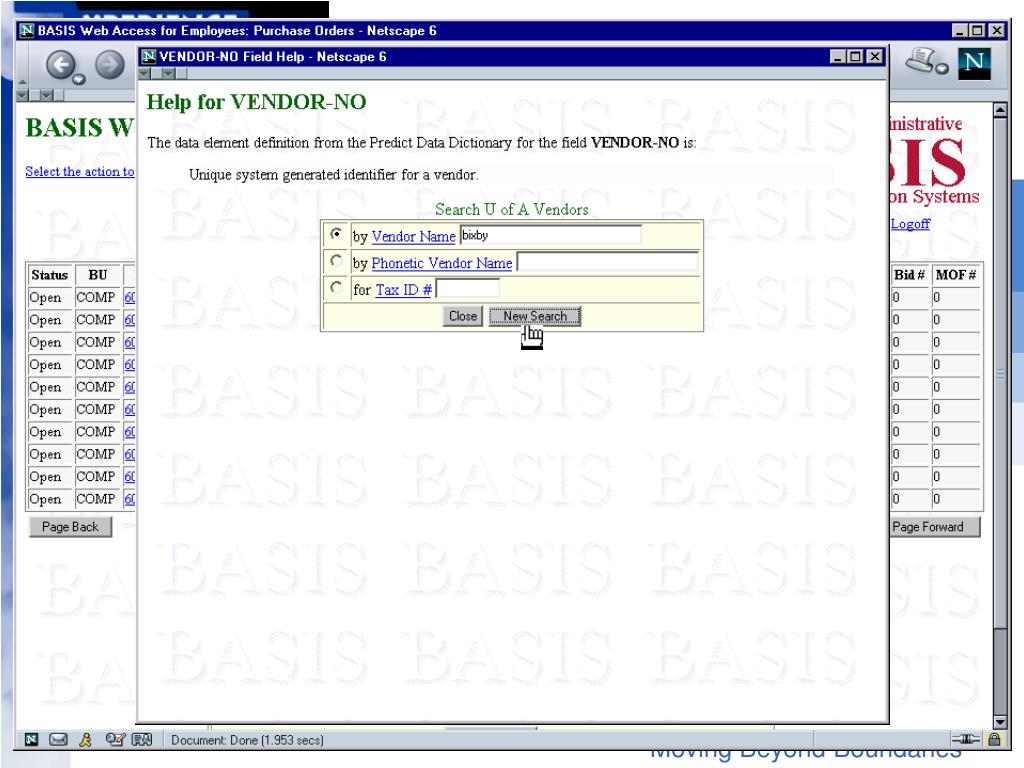The height and width of the screenshot is (768, 1024).
Task: Minimize the VENDOR-NO Field Help window
Action: tap(839, 57)
